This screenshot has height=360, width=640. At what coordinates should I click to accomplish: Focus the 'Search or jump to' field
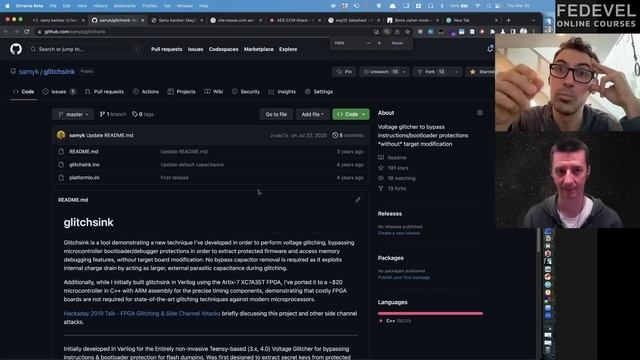[x=85, y=49]
